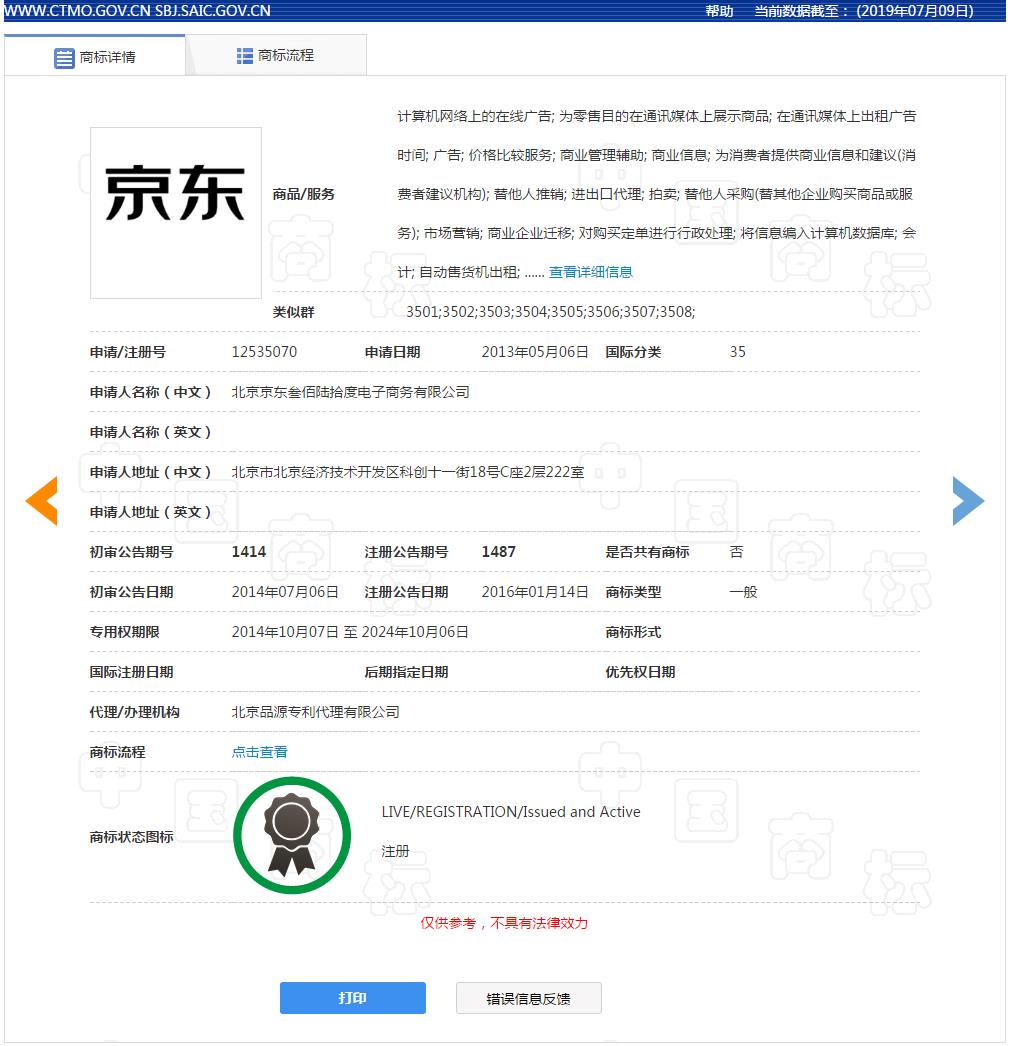Open the 查看详细信息 link
Image resolution: width=1010 pixels, height=1046 pixels.
(x=590, y=272)
